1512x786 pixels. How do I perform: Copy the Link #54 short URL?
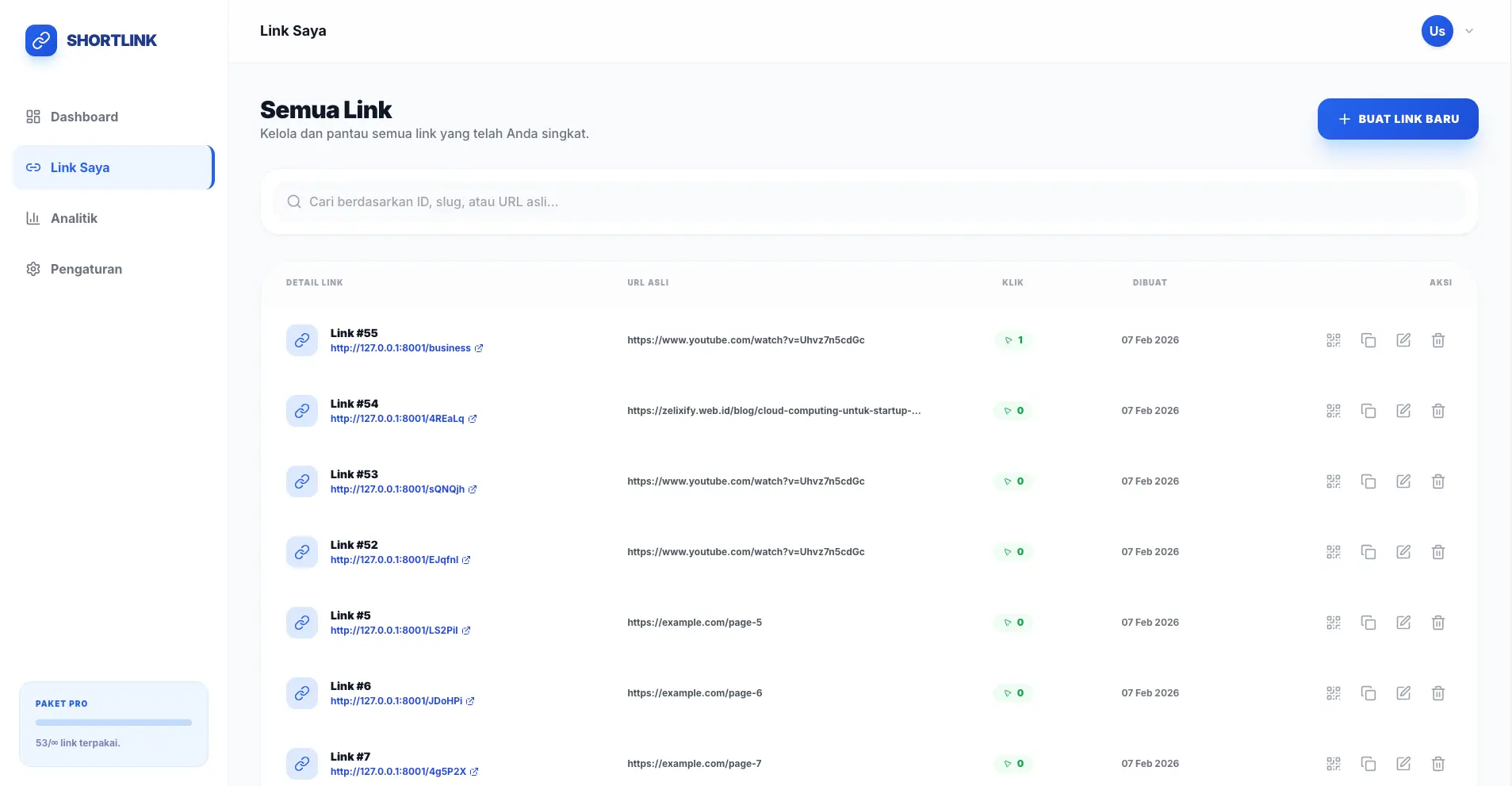(x=1368, y=411)
